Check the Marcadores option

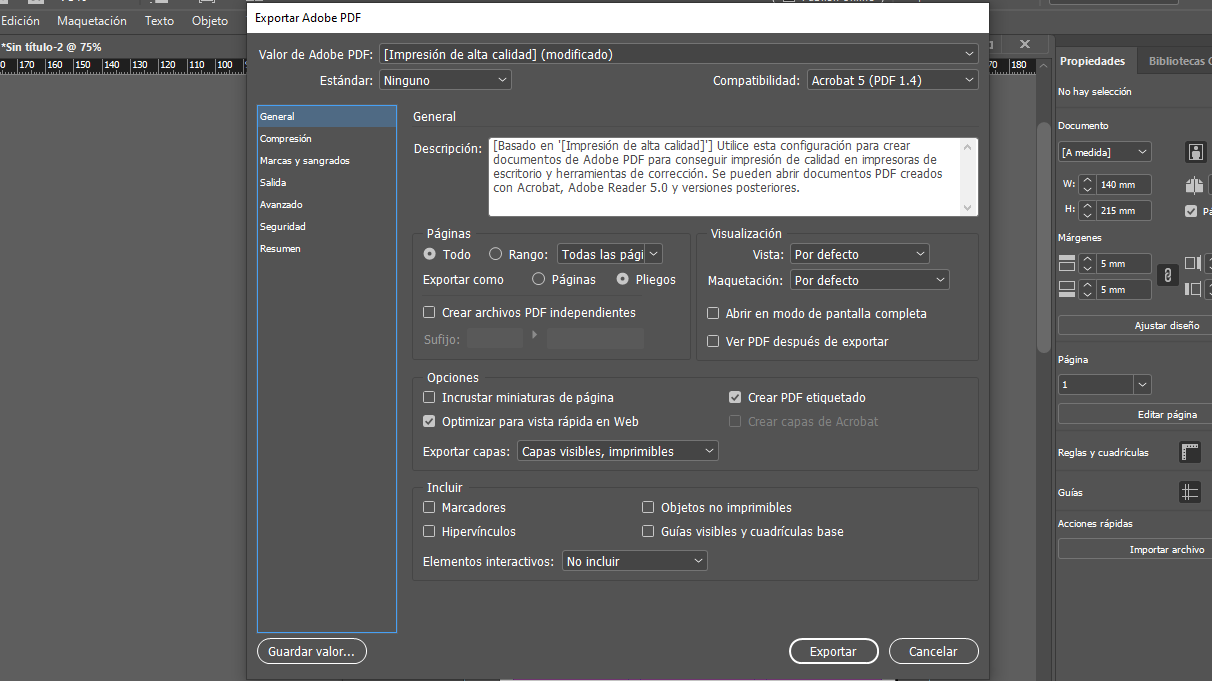[430, 508]
